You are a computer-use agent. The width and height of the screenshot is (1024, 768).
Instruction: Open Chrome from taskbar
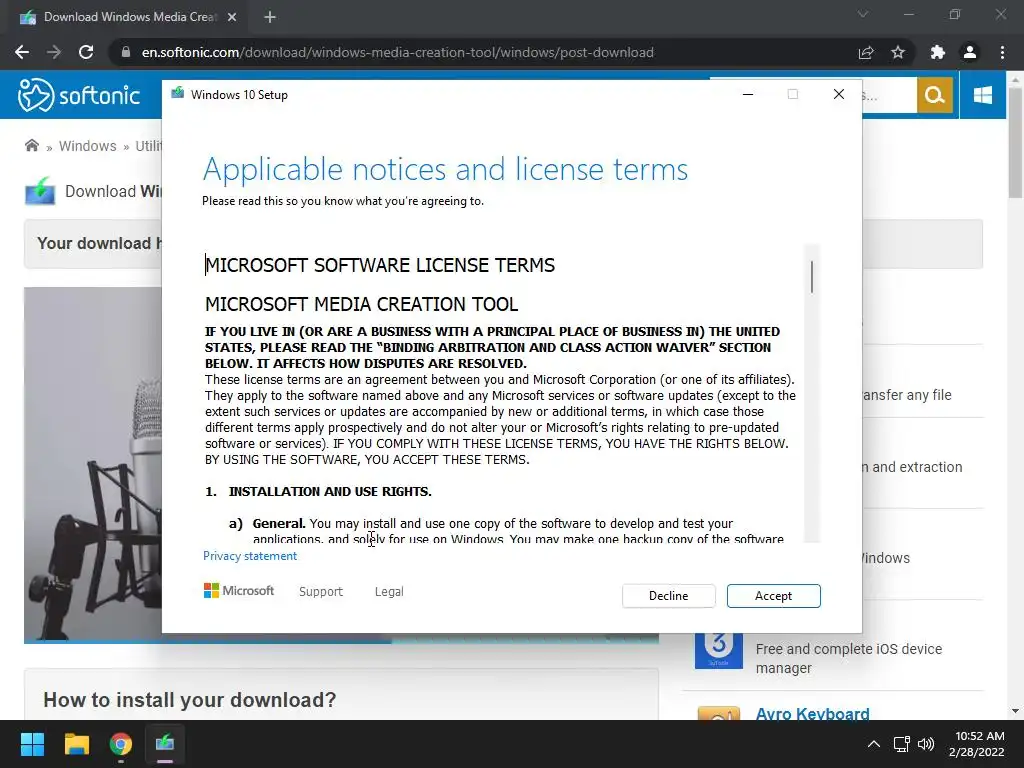pyautogui.click(x=121, y=744)
